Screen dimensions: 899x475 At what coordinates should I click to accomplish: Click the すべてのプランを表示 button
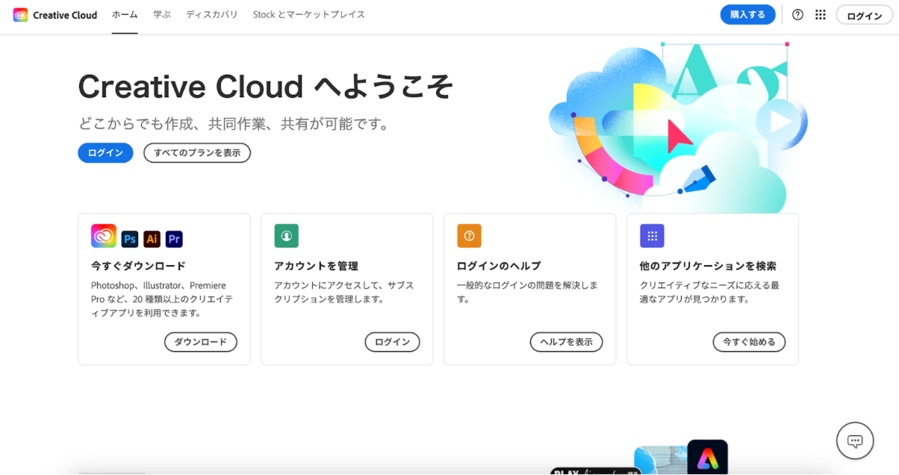click(197, 153)
